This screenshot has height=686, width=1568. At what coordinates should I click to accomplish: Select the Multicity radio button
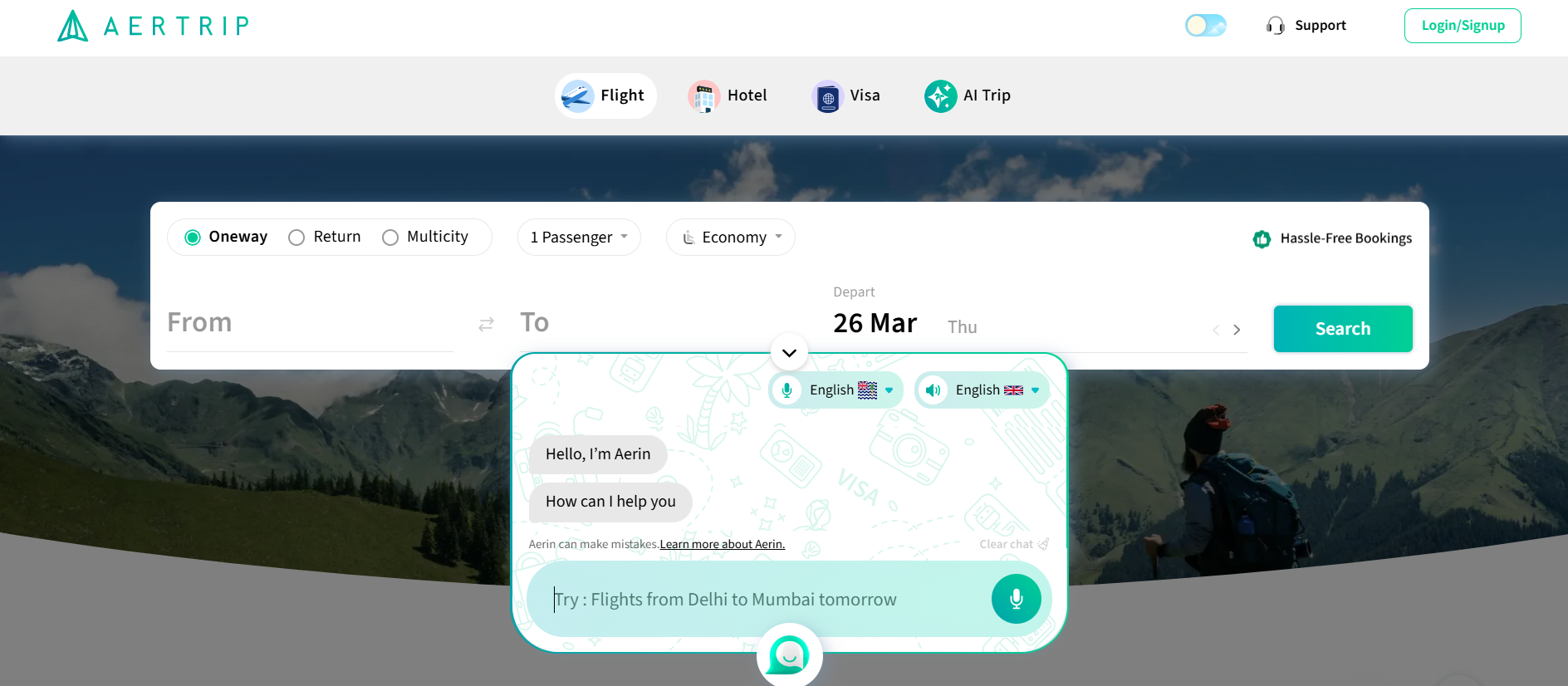(390, 238)
